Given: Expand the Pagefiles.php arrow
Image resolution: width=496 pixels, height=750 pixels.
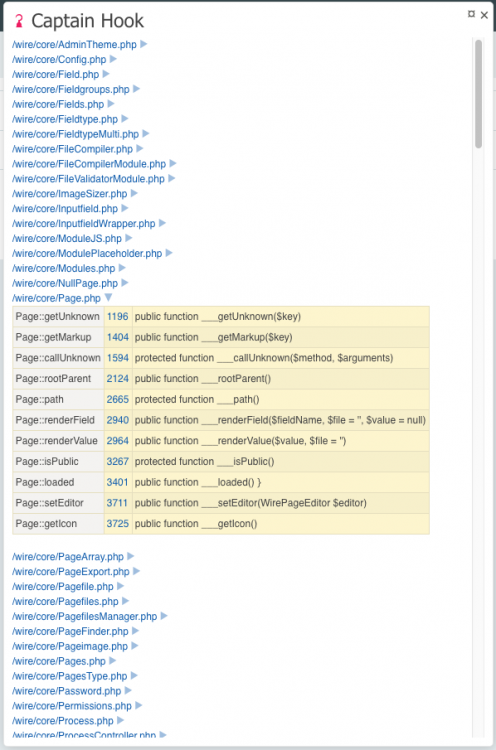Looking at the screenshot, I should [x=126, y=601].
